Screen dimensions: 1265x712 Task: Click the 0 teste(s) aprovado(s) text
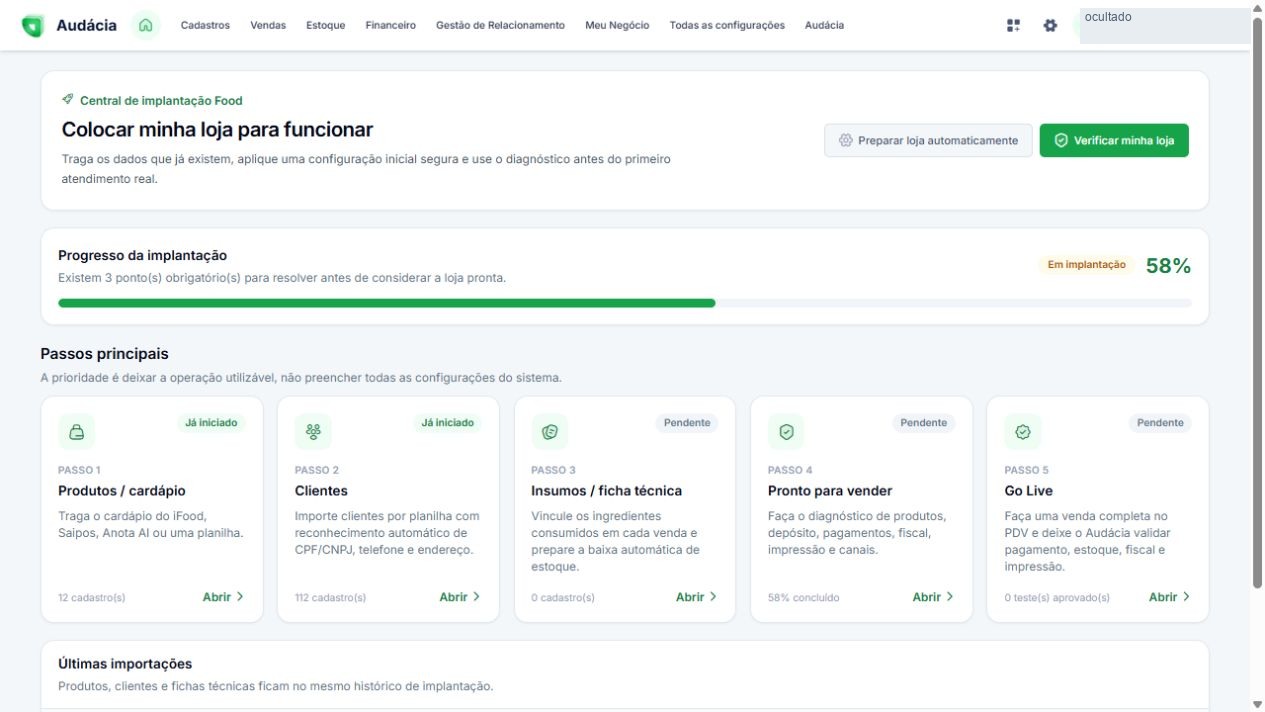coord(1057,598)
